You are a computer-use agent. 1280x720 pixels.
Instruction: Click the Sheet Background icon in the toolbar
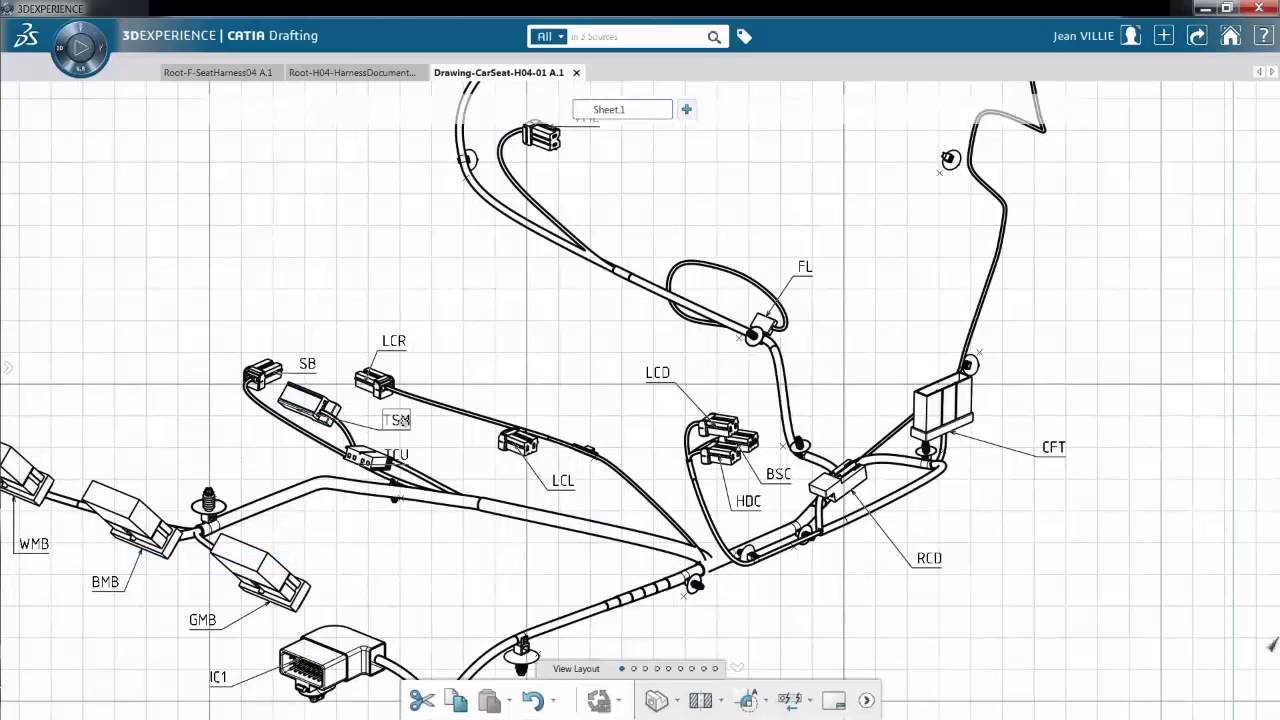833,700
